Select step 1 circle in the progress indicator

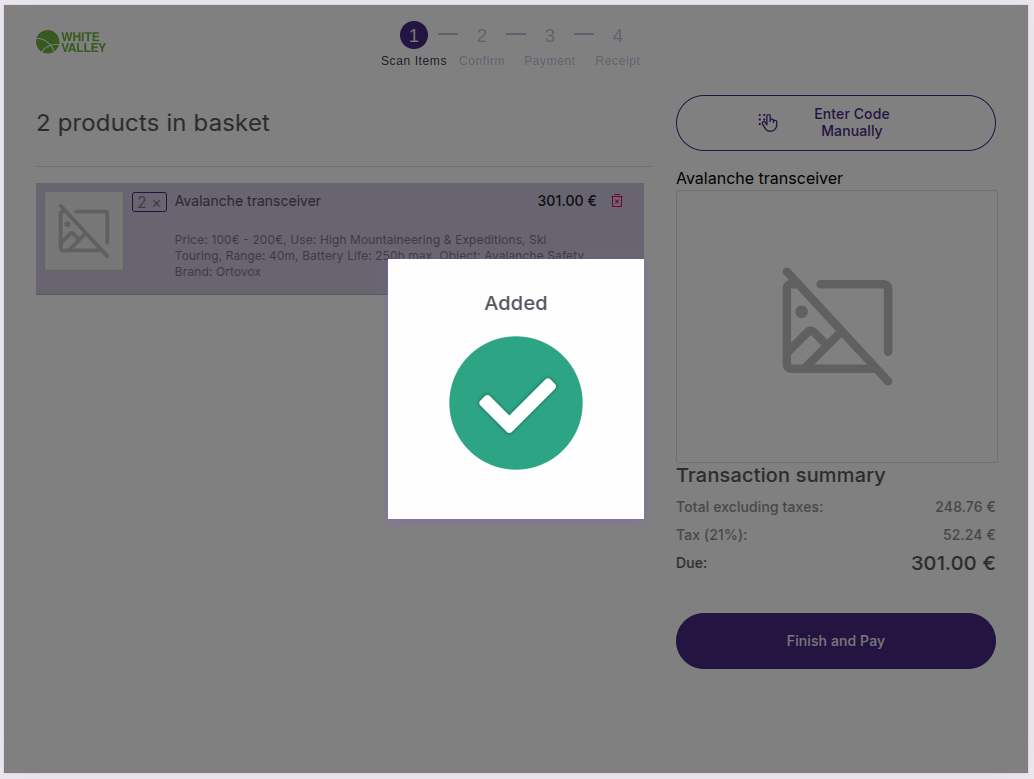[414, 36]
